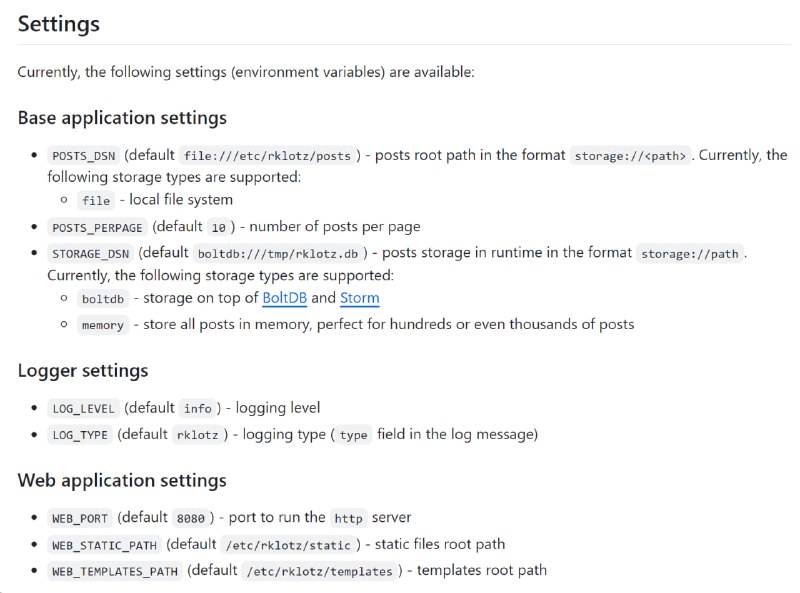The width and height of the screenshot is (800, 593).
Task: Open the BoltDB link
Action: point(284,298)
